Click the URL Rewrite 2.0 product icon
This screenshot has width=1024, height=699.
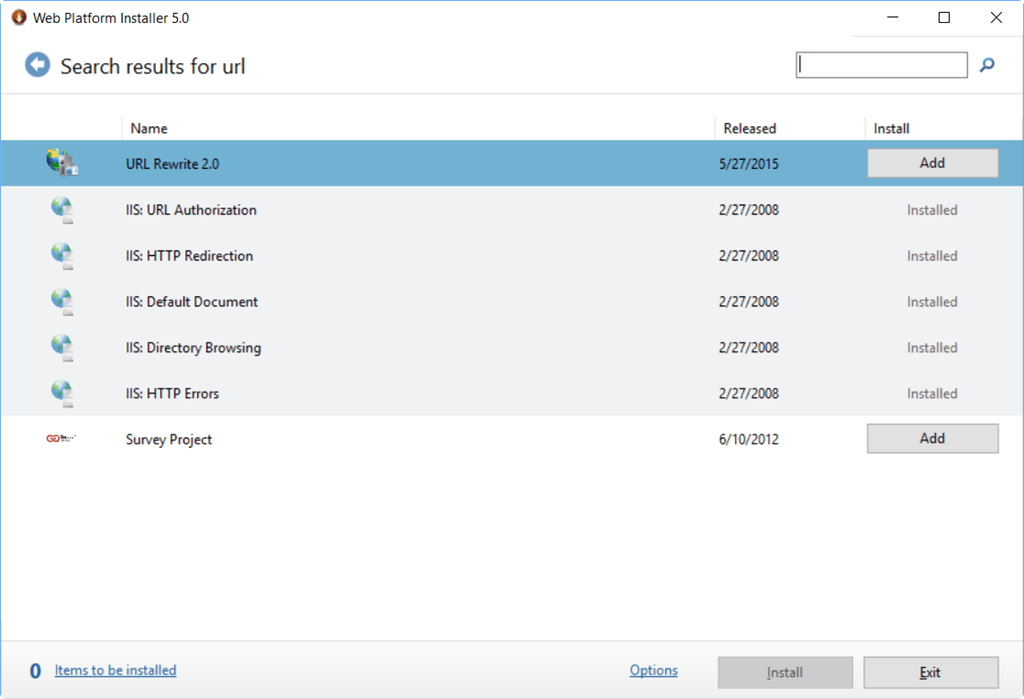[x=62, y=163]
